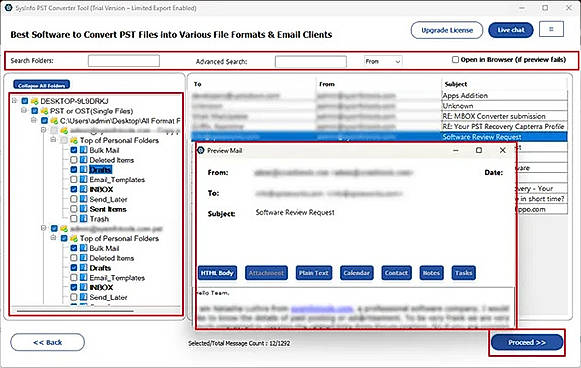Screen dimensions: 581x368
Task: Click the C:\Users\admin\Desktop path folder icon
Action: [54, 120]
